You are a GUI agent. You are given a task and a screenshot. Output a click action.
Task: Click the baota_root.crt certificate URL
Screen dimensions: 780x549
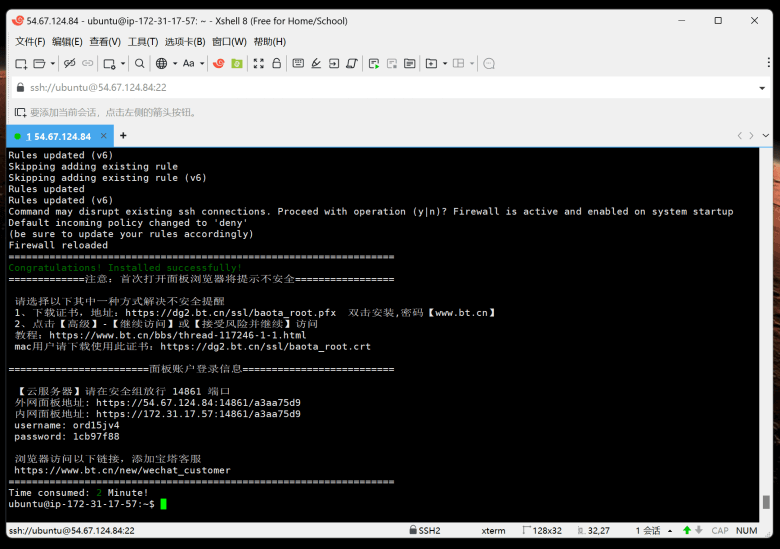[266, 347]
